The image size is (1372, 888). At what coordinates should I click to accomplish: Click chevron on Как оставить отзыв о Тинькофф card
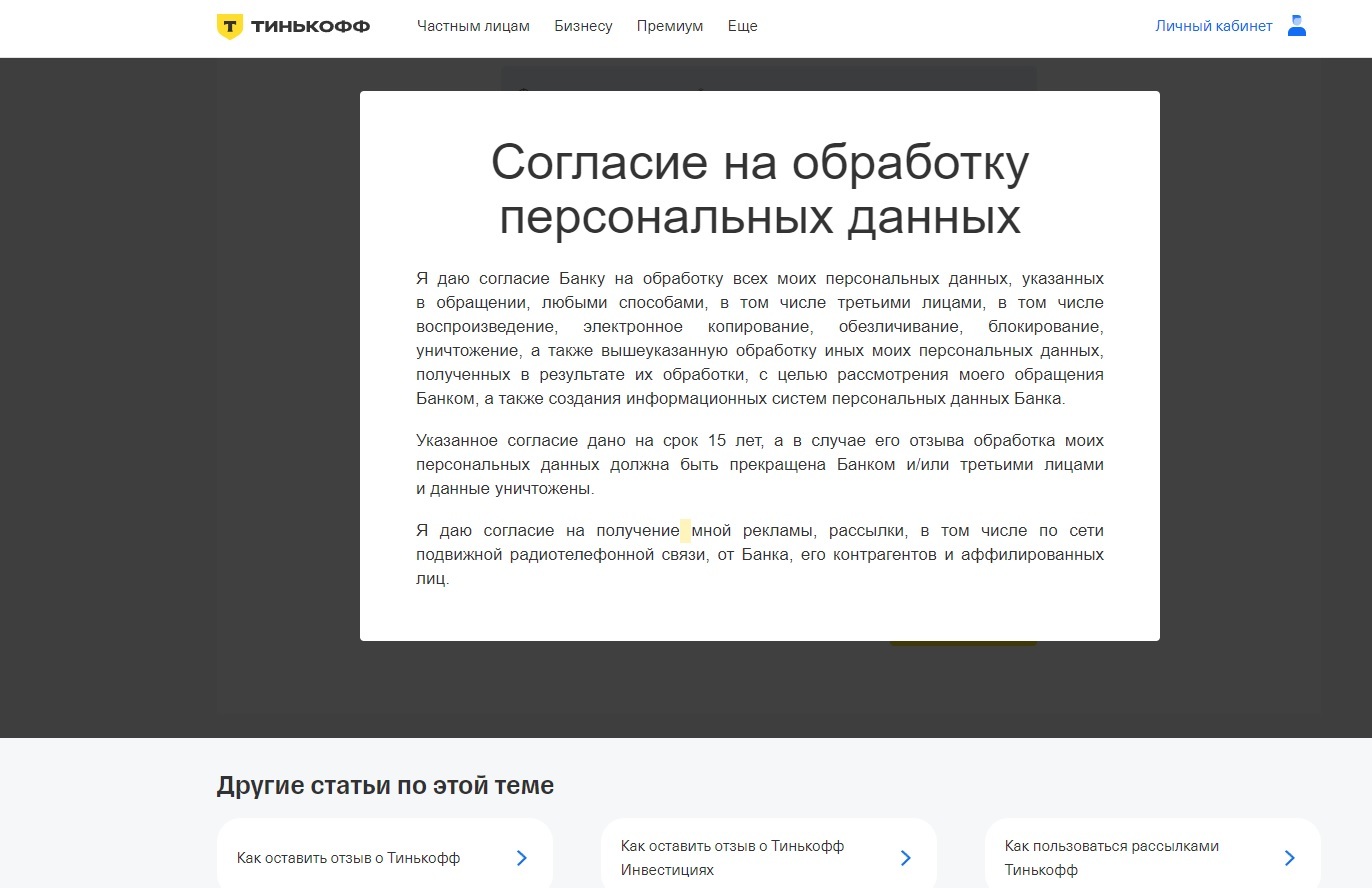522,858
